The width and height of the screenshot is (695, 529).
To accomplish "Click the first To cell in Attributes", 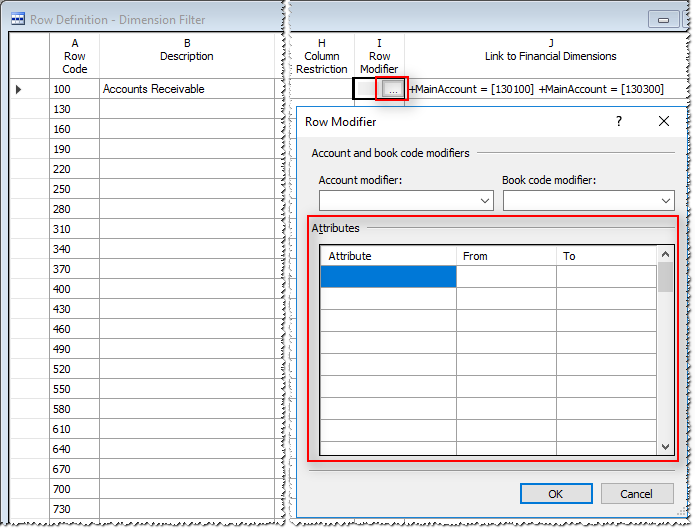I will point(606,277).
